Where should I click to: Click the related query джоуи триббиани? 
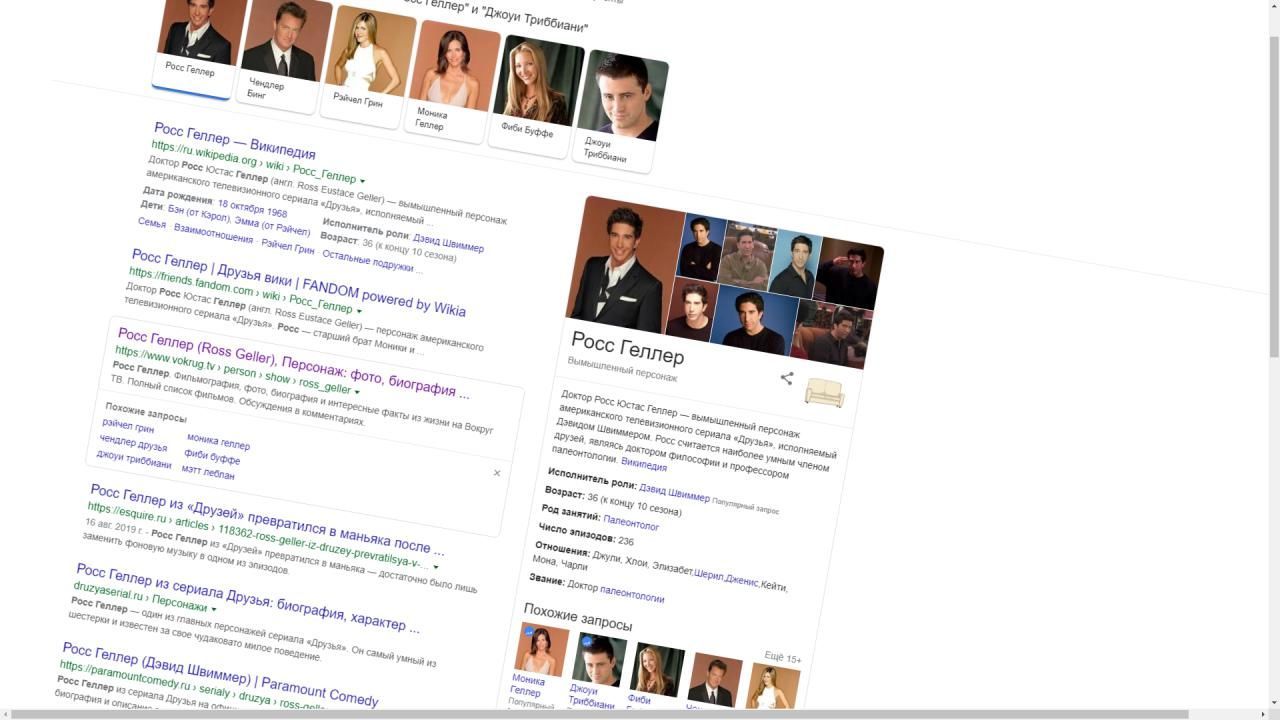(134, 460)
